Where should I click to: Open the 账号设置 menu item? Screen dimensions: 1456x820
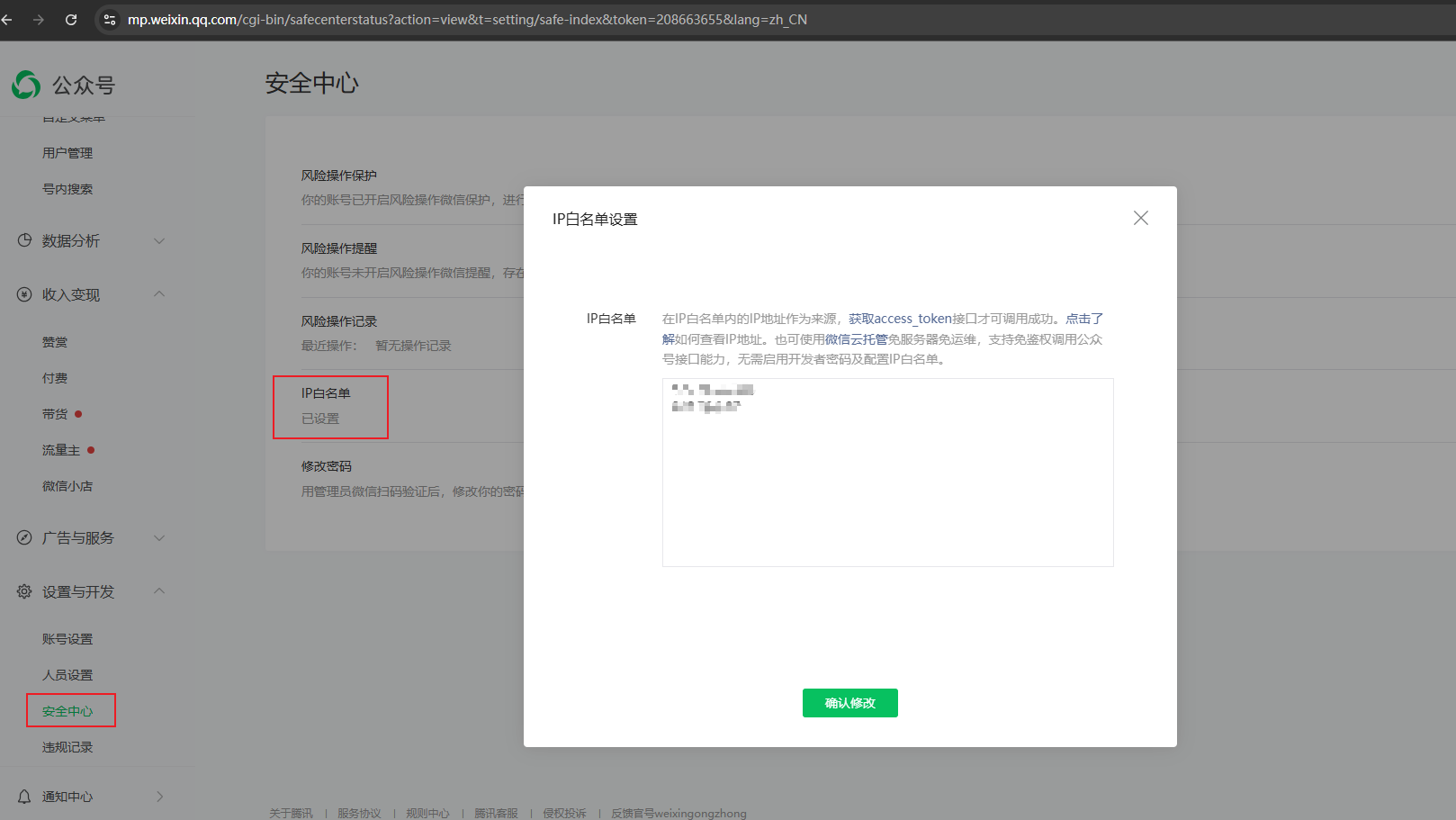click(x=67, y=639)
